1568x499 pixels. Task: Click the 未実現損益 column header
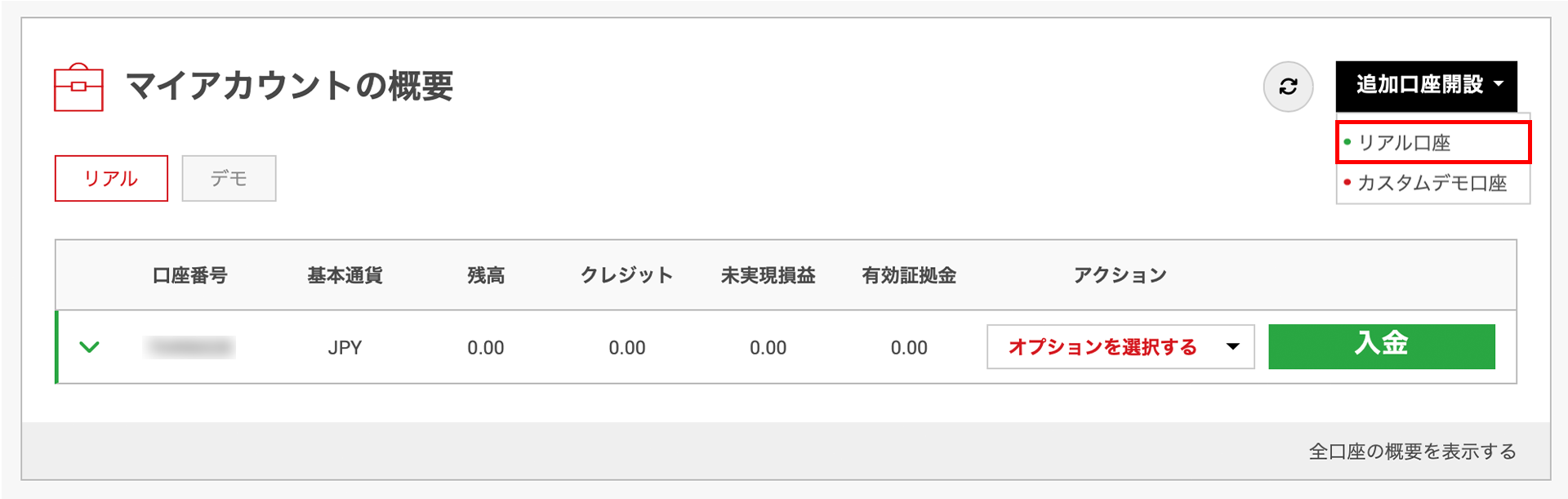(x=768, y=275)
